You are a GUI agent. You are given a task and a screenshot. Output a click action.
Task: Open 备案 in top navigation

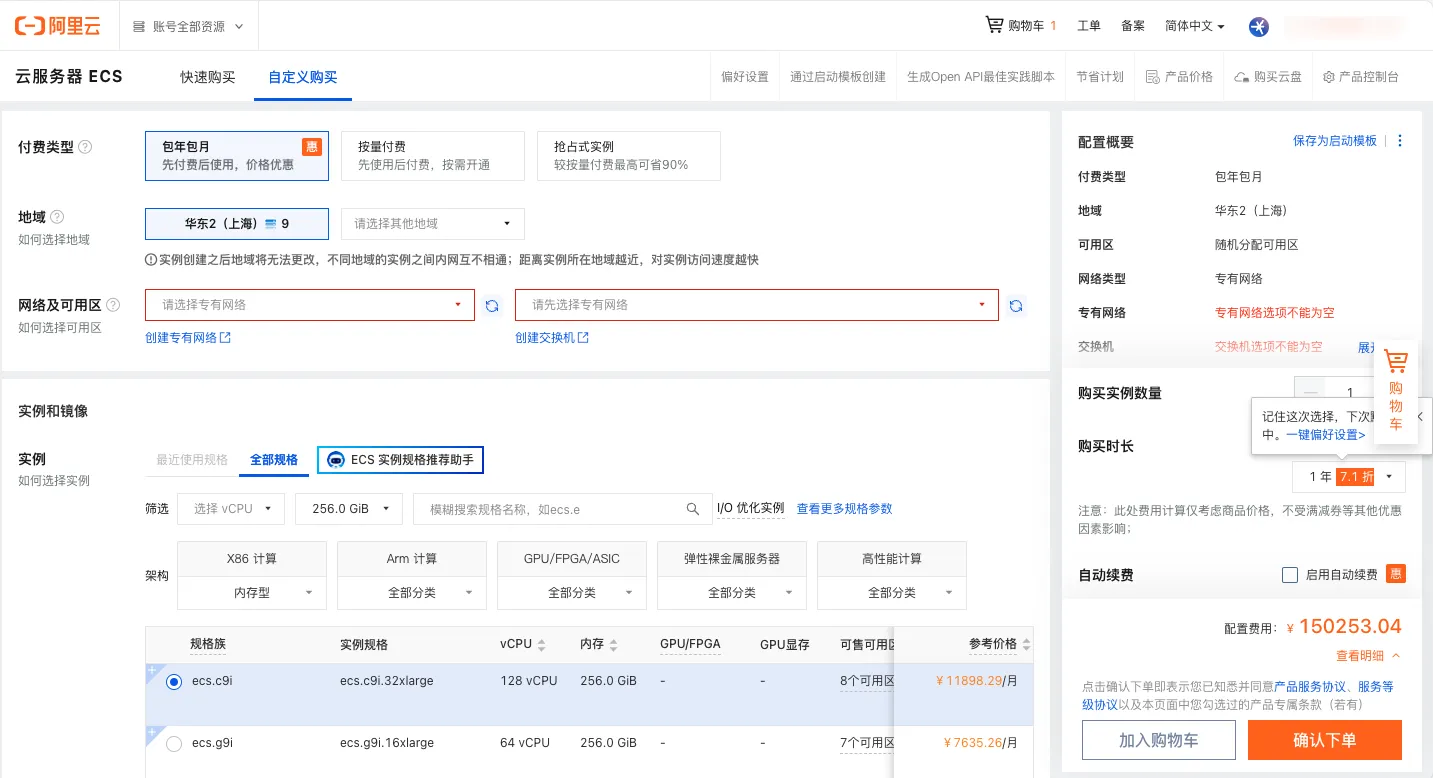(x=1133, y=26)
